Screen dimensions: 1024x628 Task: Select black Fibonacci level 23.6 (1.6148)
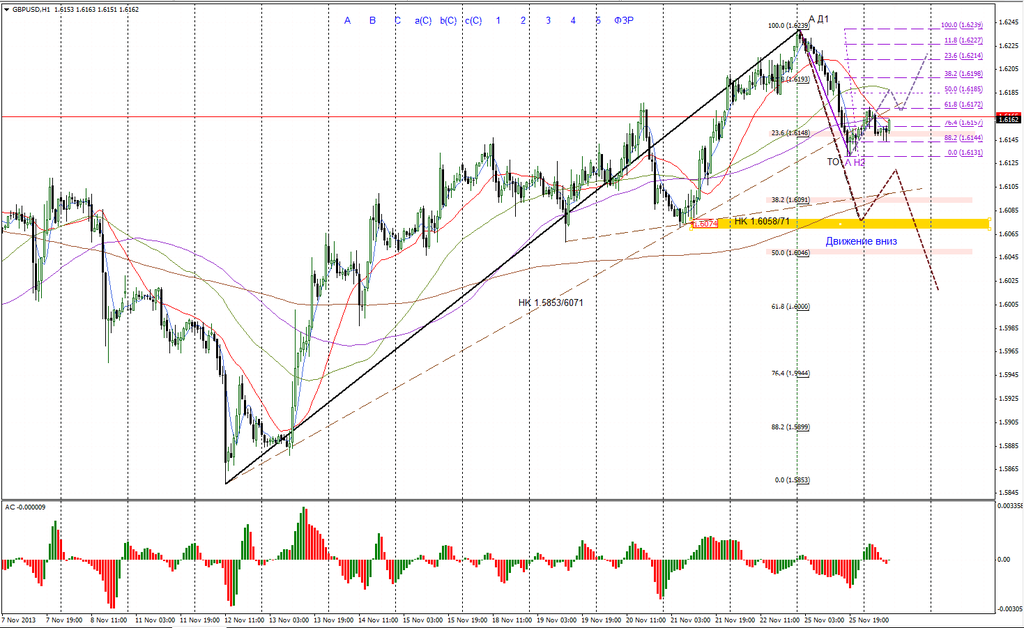point(790,133)
